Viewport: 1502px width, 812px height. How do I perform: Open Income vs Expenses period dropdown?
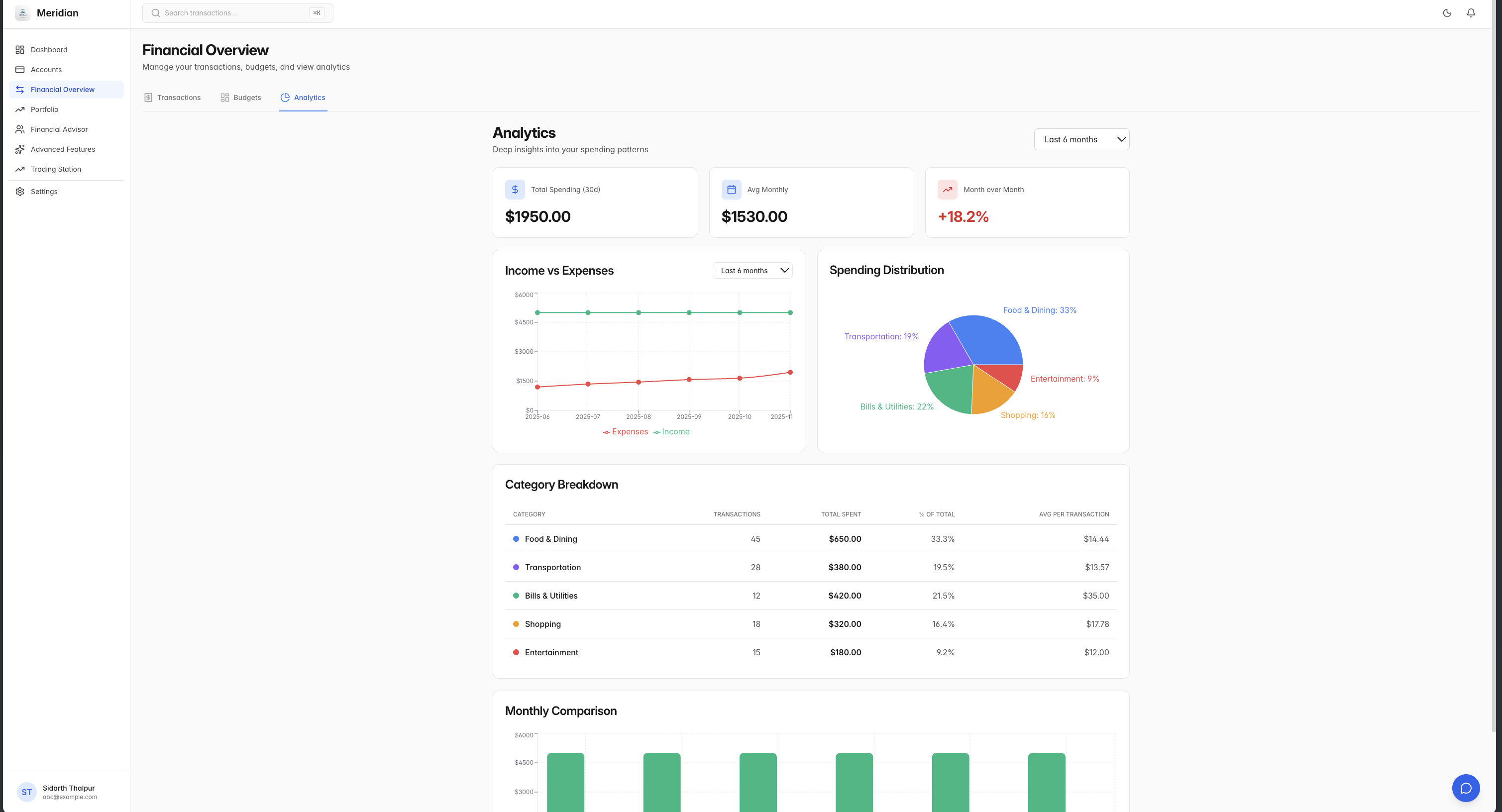pyautogui.click(x=752, y=271)
